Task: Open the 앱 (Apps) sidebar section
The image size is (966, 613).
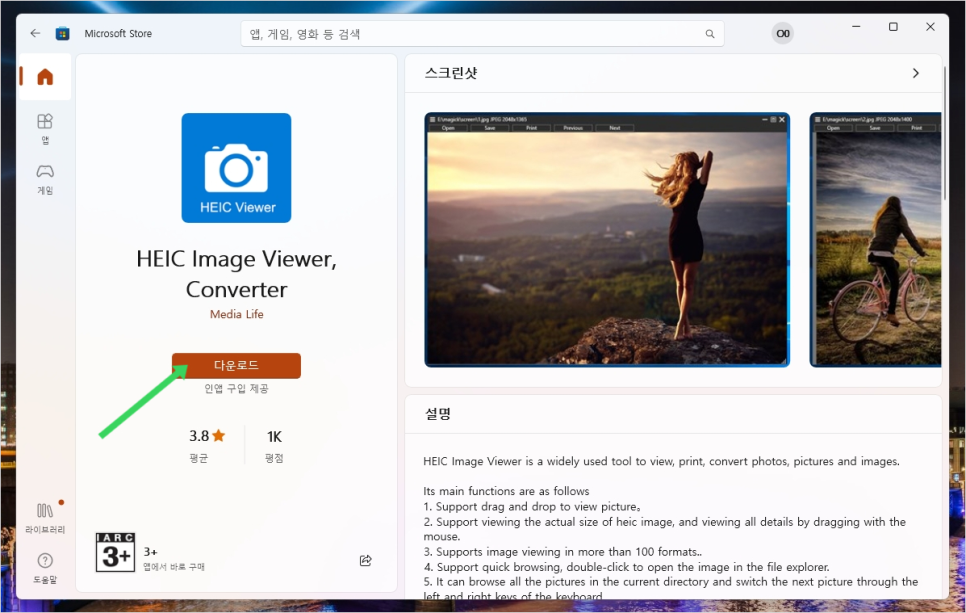Action: coord(45,129)
